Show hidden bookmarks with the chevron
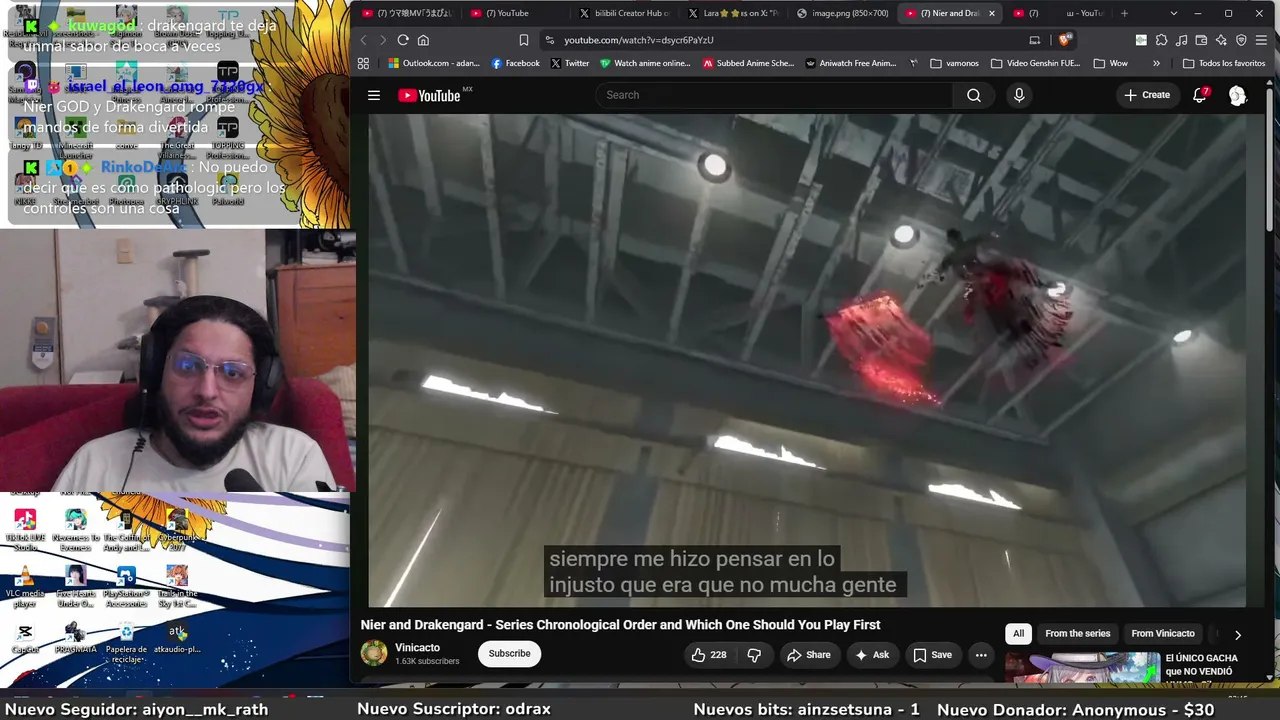Screen dimensions: 1280x720 [x=1156, y=63]
